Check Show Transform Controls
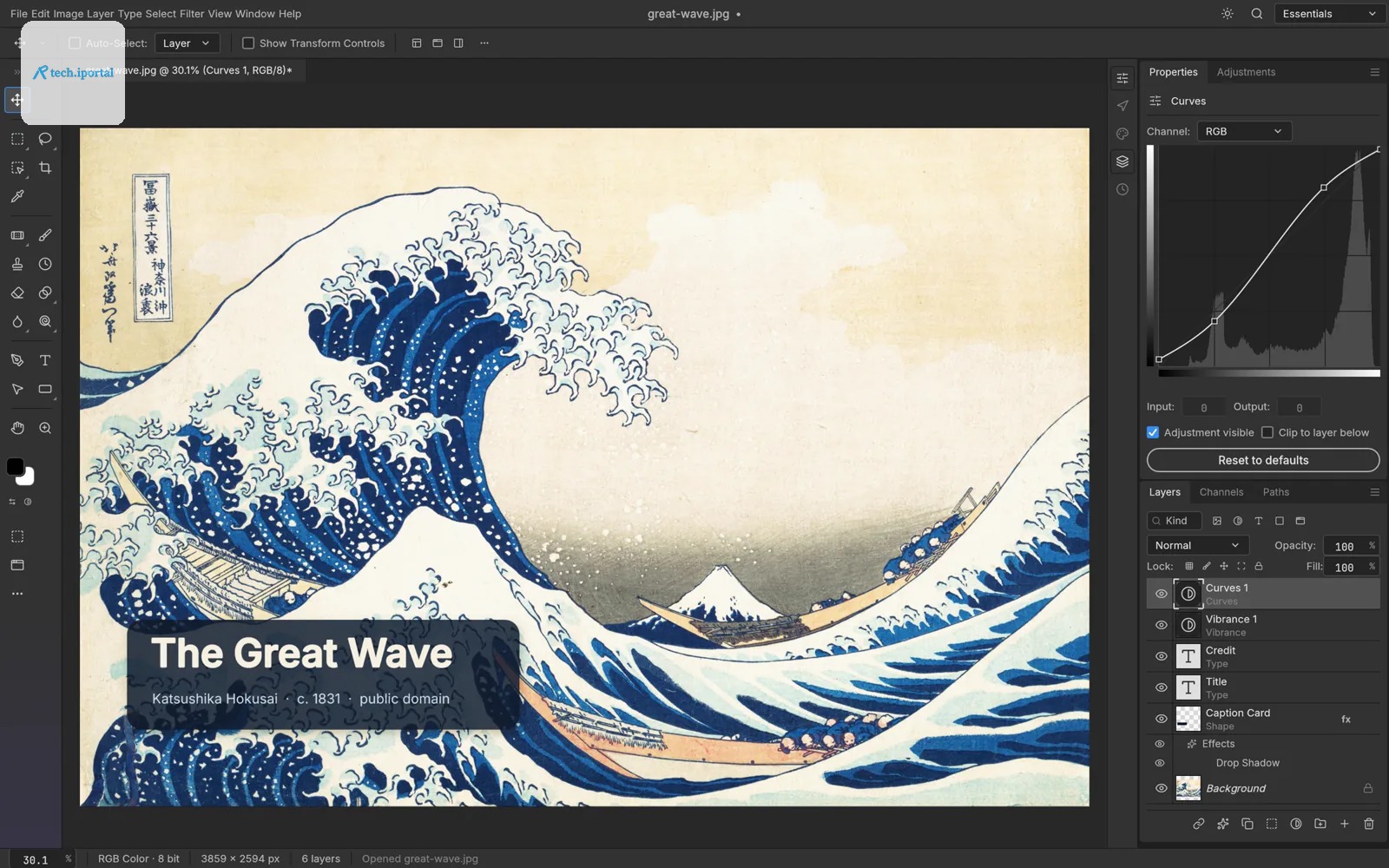 tap(248, 43)
